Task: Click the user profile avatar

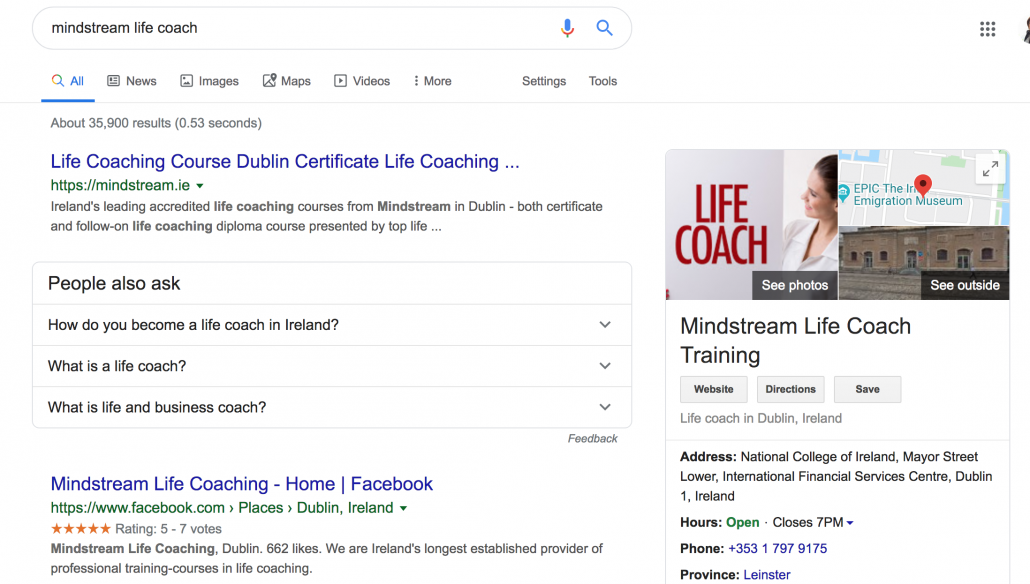Action: (1026, 29)
